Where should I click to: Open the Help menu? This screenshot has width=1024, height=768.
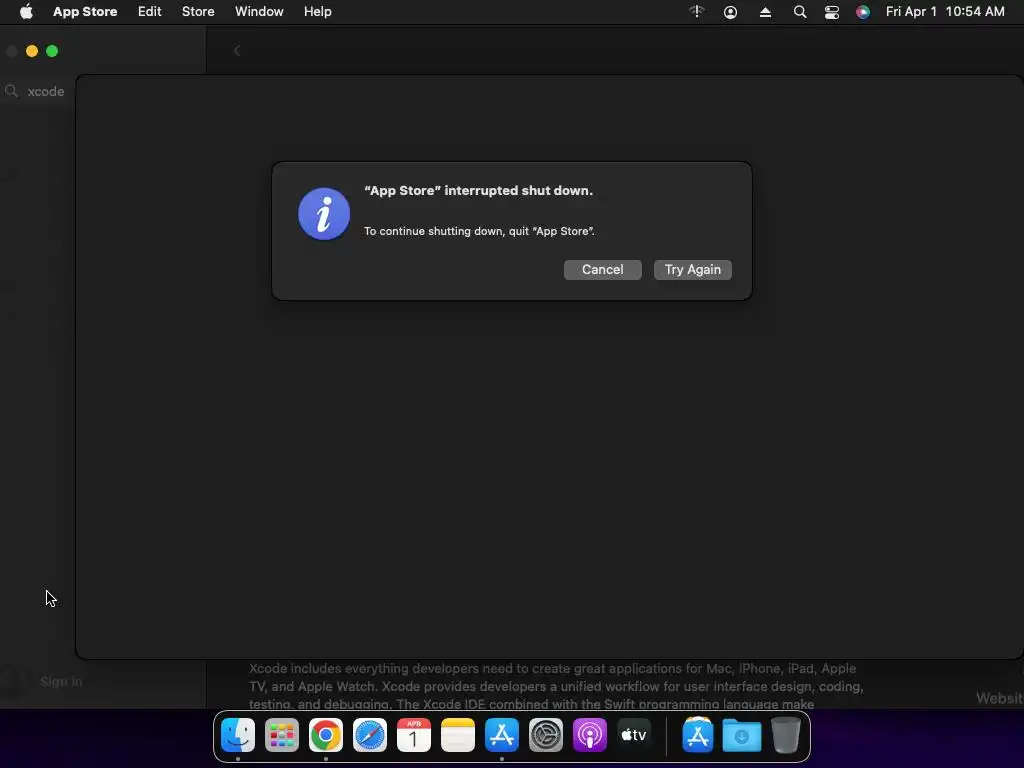point(317,12)
